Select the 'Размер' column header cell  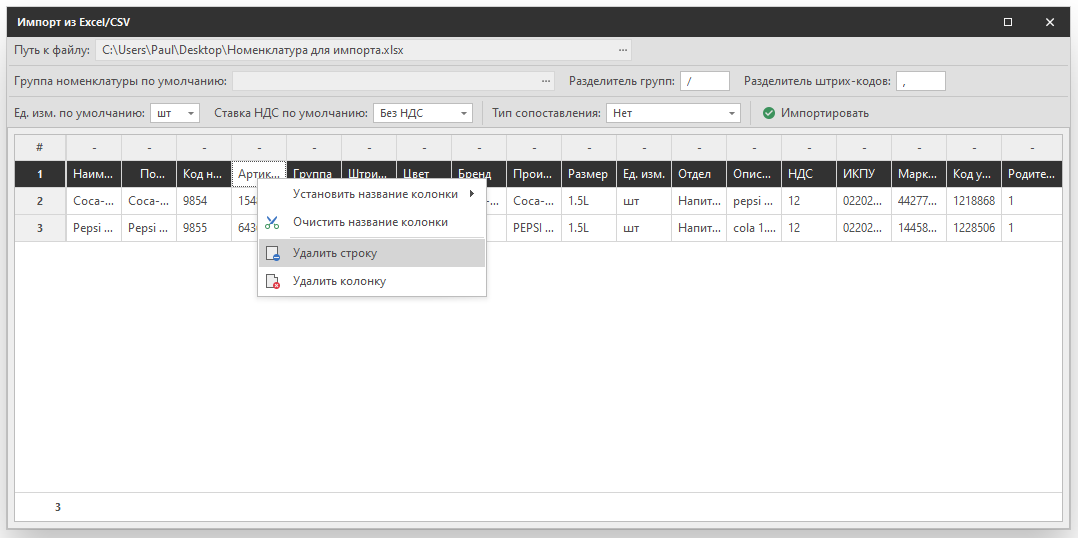coord(588,174)
